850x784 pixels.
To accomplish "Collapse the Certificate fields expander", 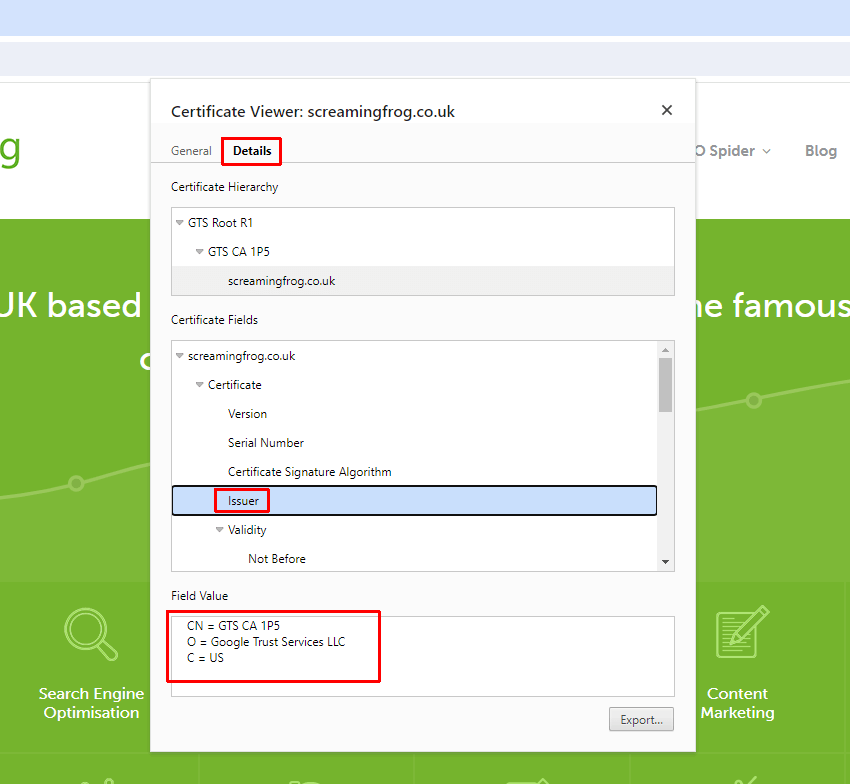I will point(199,384).
